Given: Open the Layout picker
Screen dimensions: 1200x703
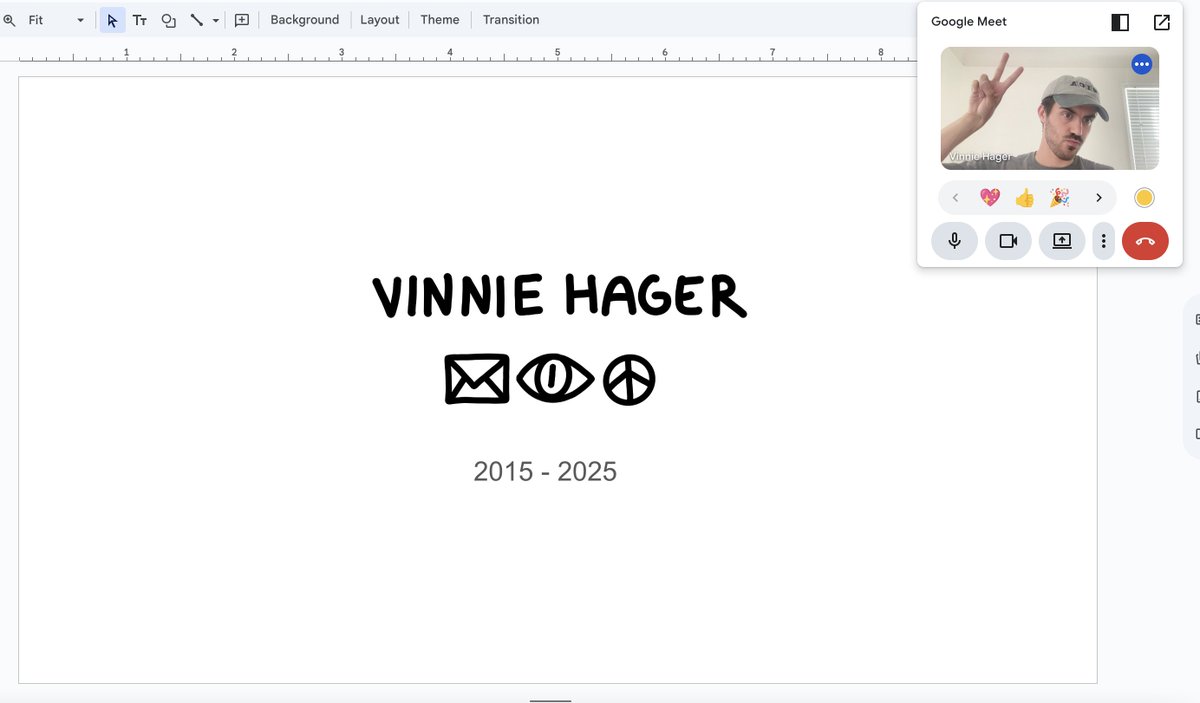Looking at the screenshot, I should pos(379,19).
